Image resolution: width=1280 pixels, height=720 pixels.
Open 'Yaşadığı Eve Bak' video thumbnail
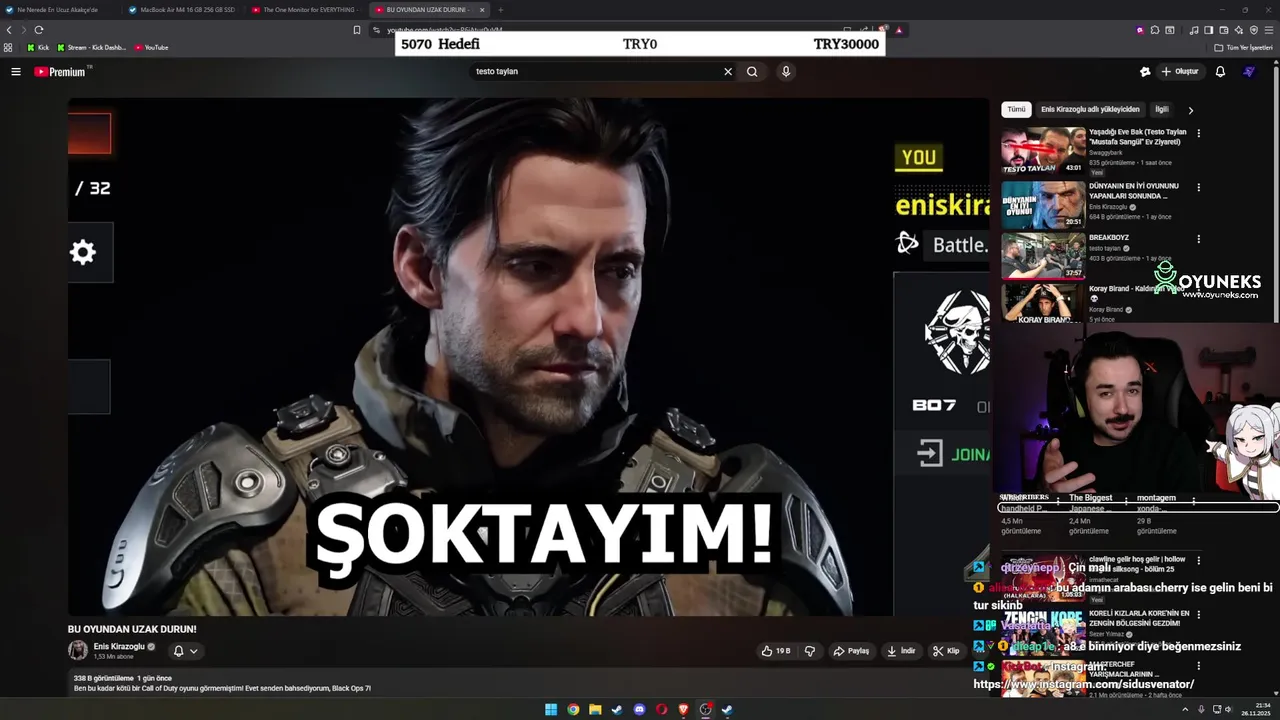tap(1043, 150)
